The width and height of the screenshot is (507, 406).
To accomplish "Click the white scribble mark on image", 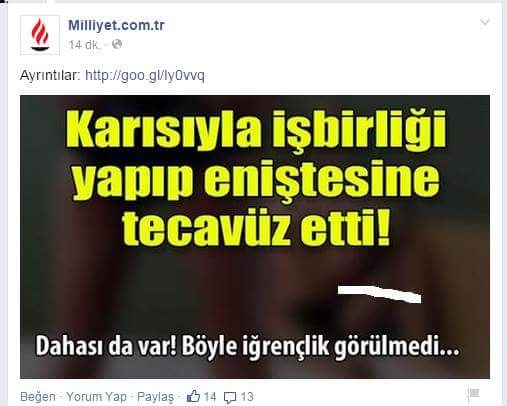I will (x=379, y=294).
